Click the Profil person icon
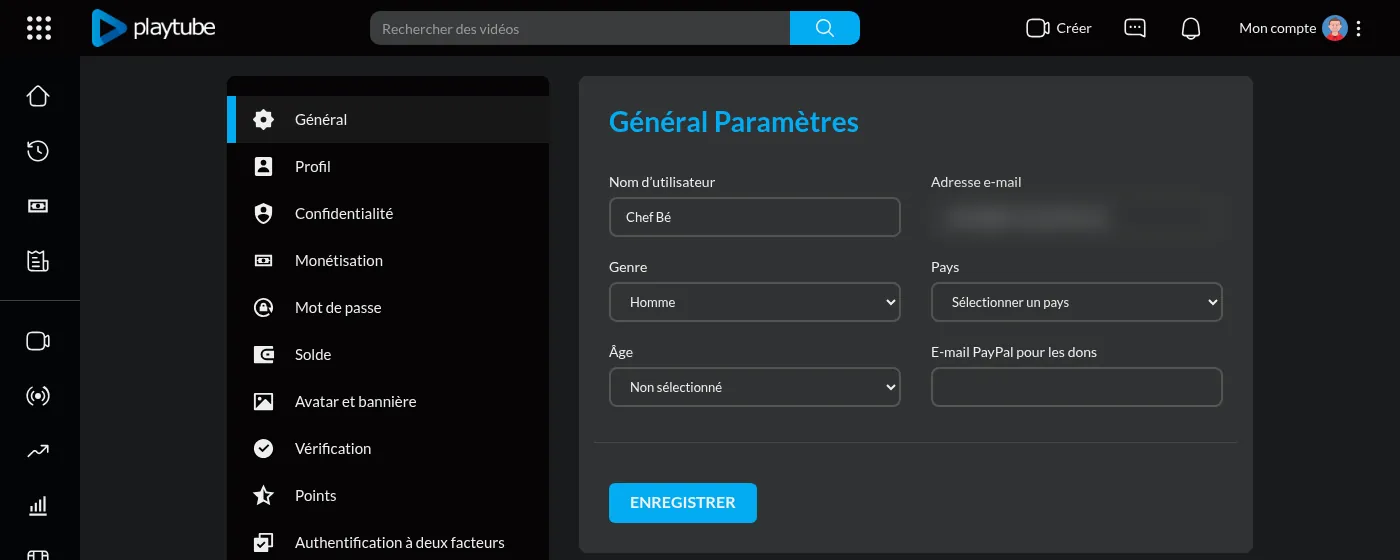Screen dimensions: 1400x560 (263, 166)
